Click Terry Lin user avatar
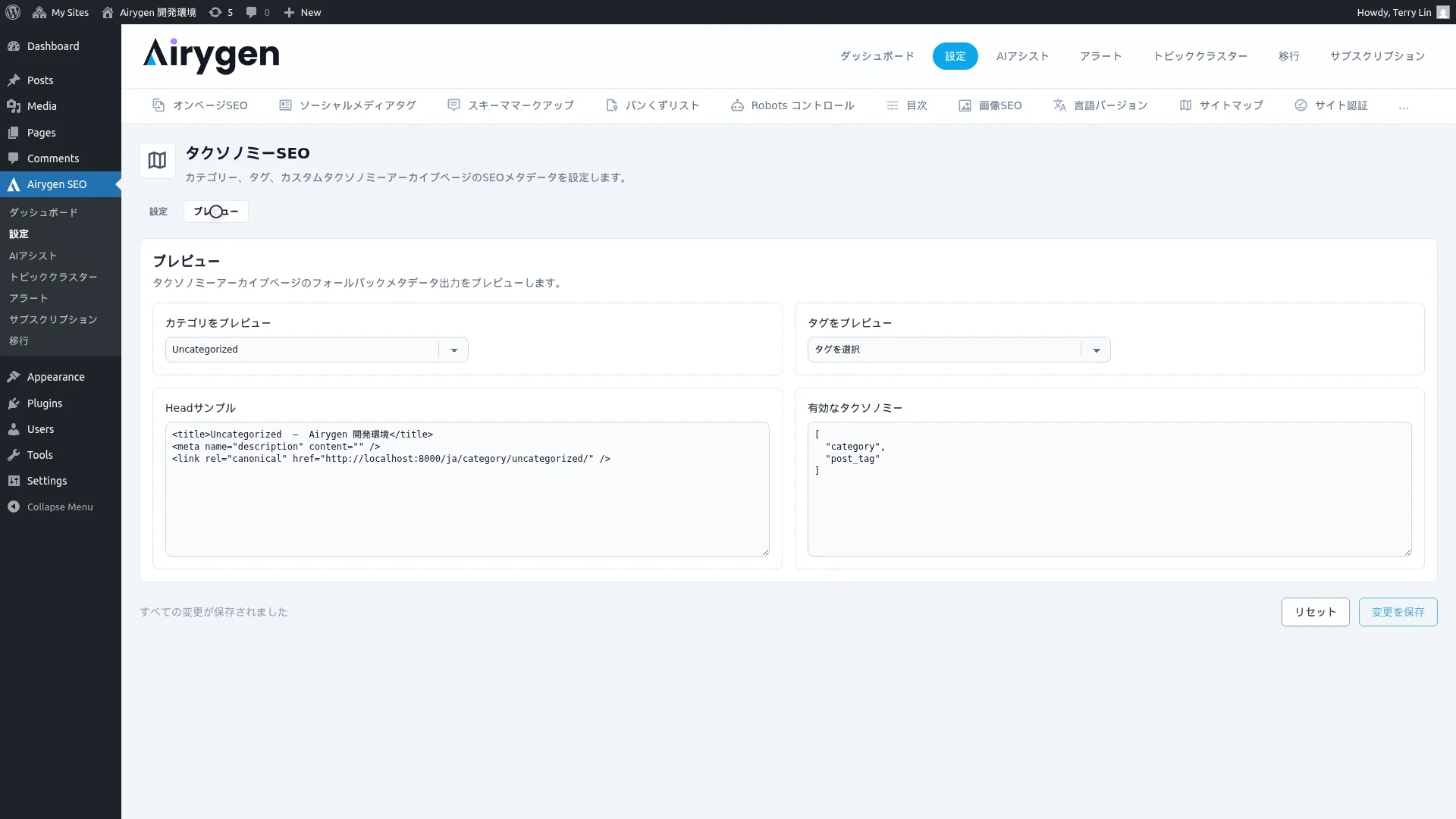The height and width of the screenshot is (819, 1456). pos(1443,12)
